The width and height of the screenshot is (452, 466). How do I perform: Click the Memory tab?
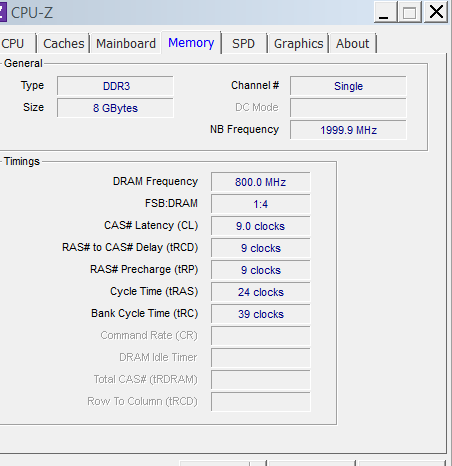tap(191, 43)
